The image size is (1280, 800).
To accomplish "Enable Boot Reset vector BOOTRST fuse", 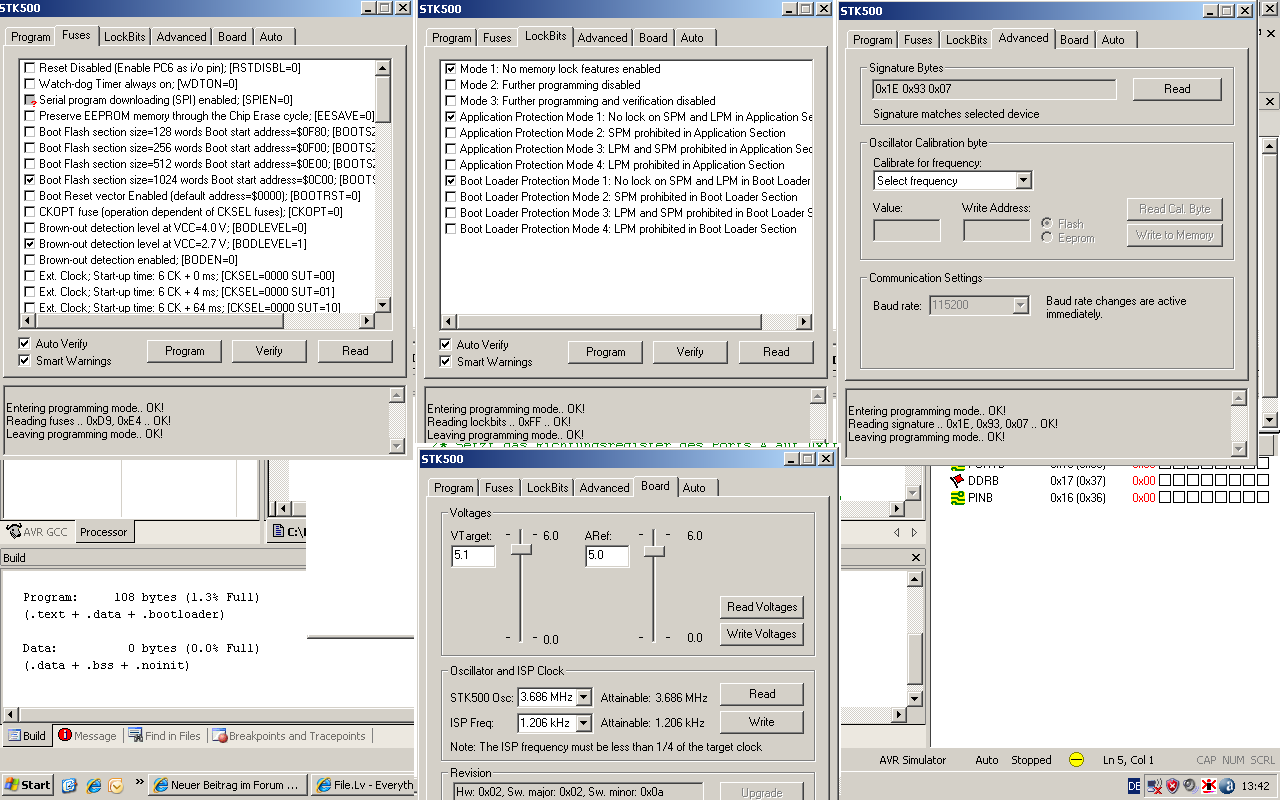I will coord(29,196).
